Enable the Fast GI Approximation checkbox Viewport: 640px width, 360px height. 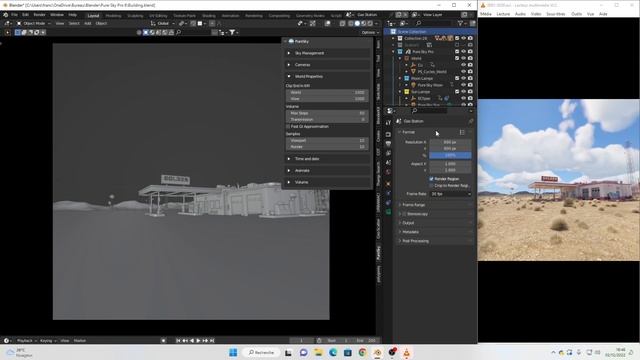(288, 127)
